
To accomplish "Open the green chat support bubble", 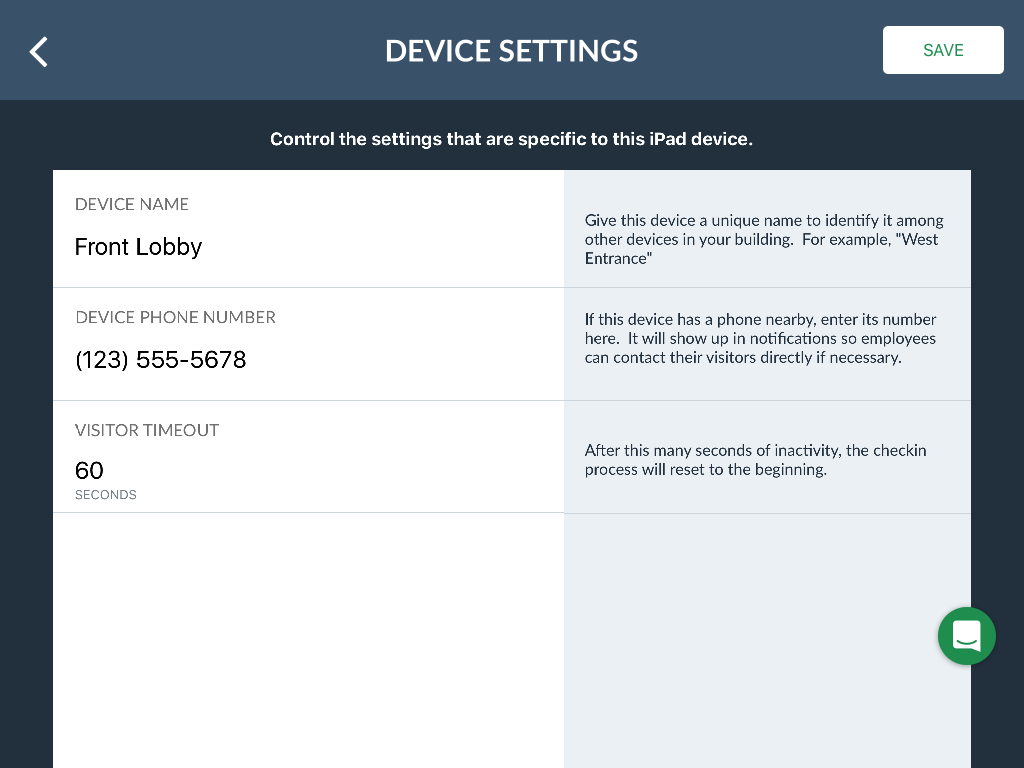I will [x=967, y=636].
